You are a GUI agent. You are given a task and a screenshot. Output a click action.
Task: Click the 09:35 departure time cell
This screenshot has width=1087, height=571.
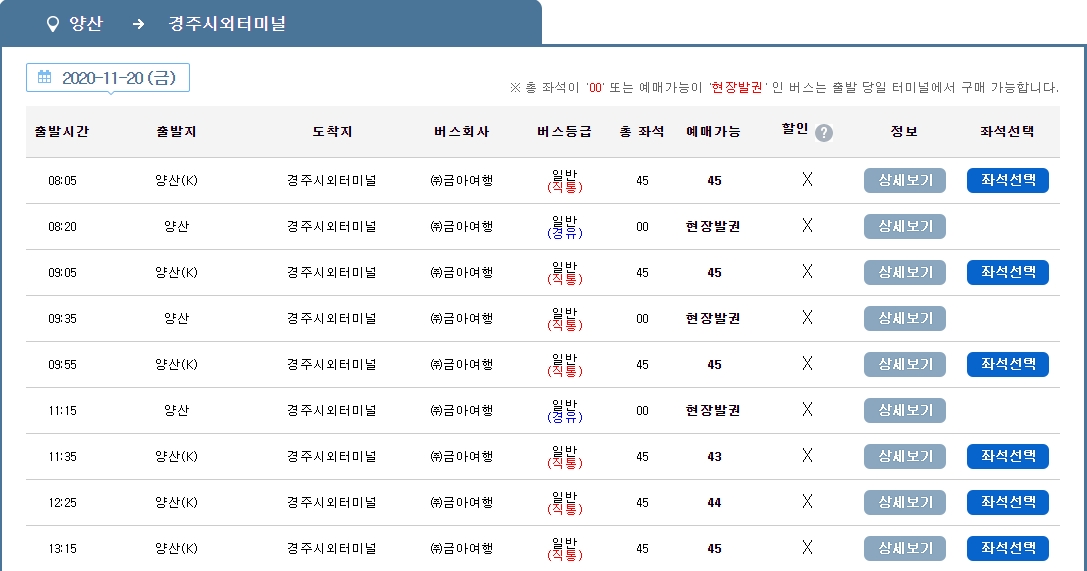(62, 319)
